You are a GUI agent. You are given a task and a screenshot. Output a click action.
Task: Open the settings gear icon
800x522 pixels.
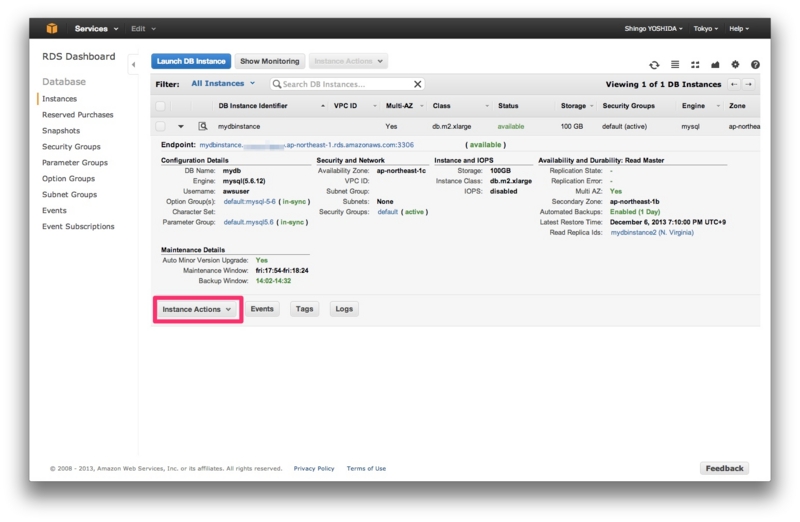tap(735, 64)
